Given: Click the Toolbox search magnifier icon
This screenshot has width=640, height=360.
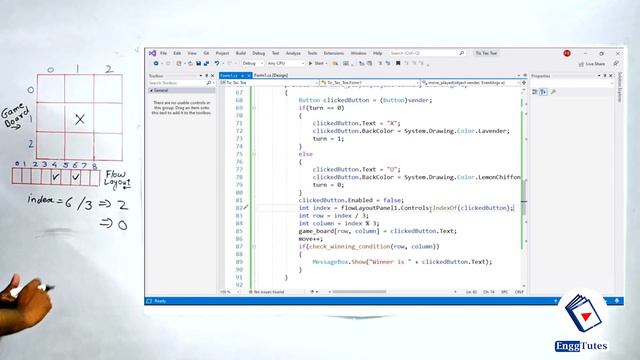Looking at the screenshot, I should tap(209, 83).
